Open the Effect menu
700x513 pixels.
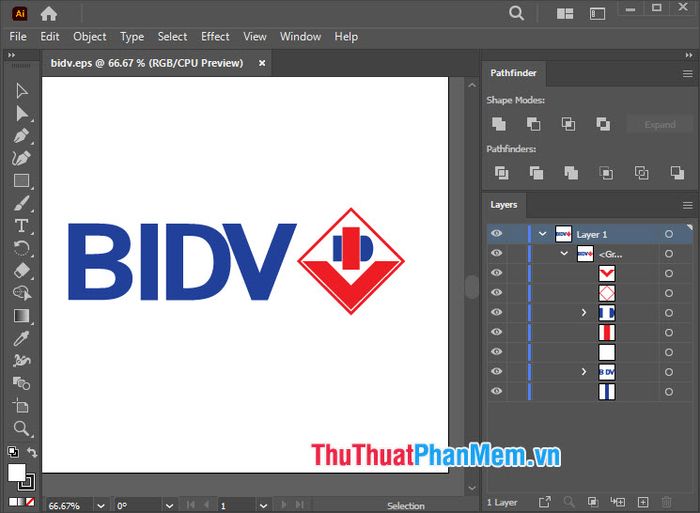215,37
